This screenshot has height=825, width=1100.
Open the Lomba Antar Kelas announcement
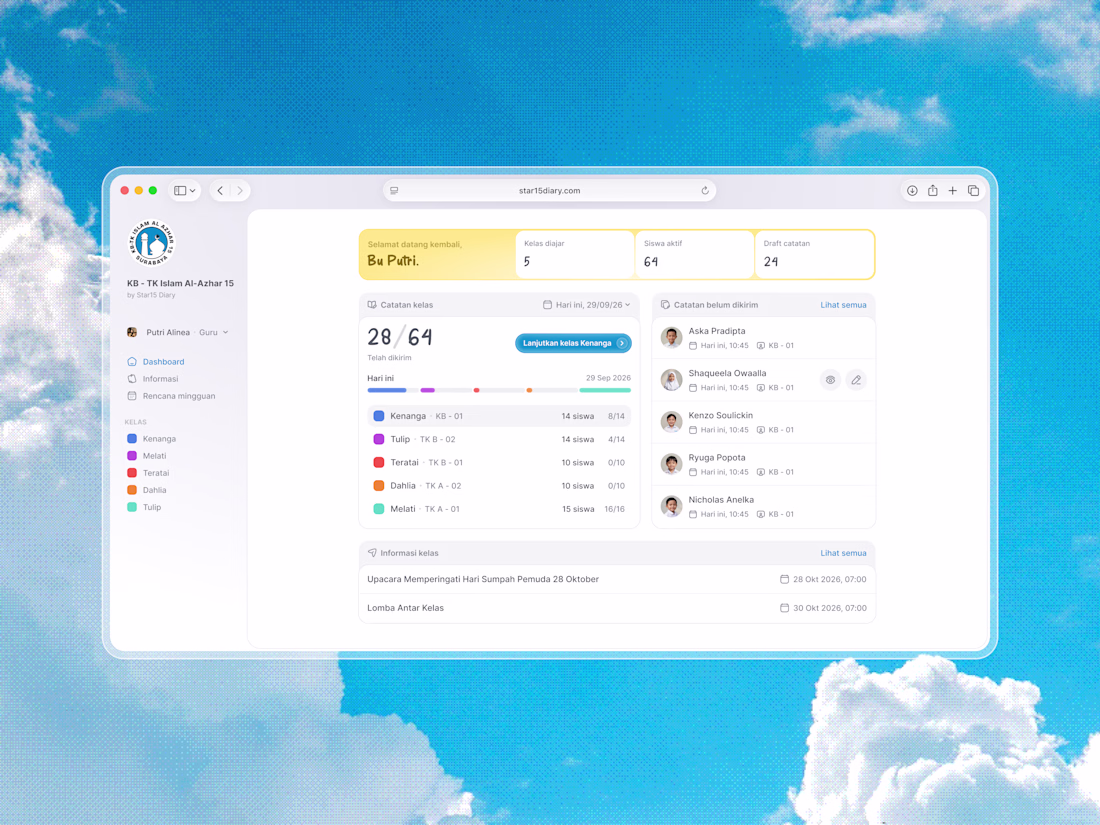[617, 608]
